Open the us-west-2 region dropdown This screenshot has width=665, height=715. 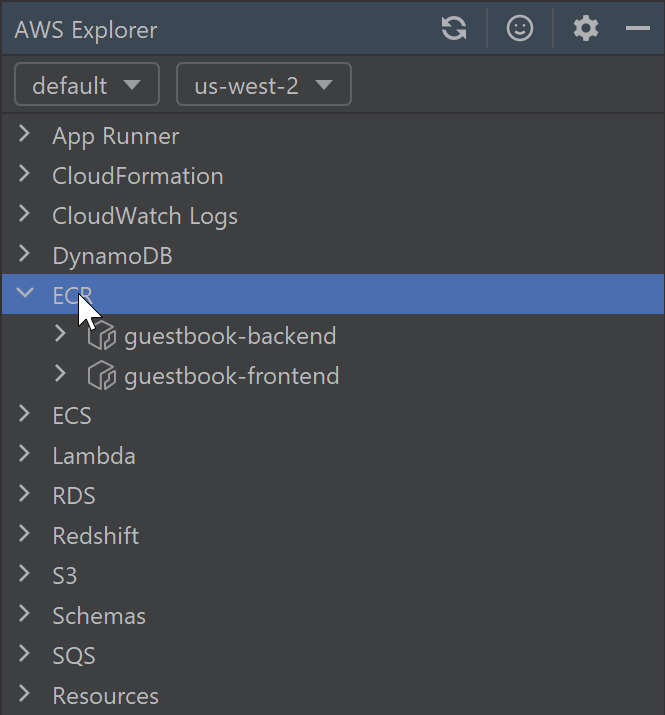[264, 85]
